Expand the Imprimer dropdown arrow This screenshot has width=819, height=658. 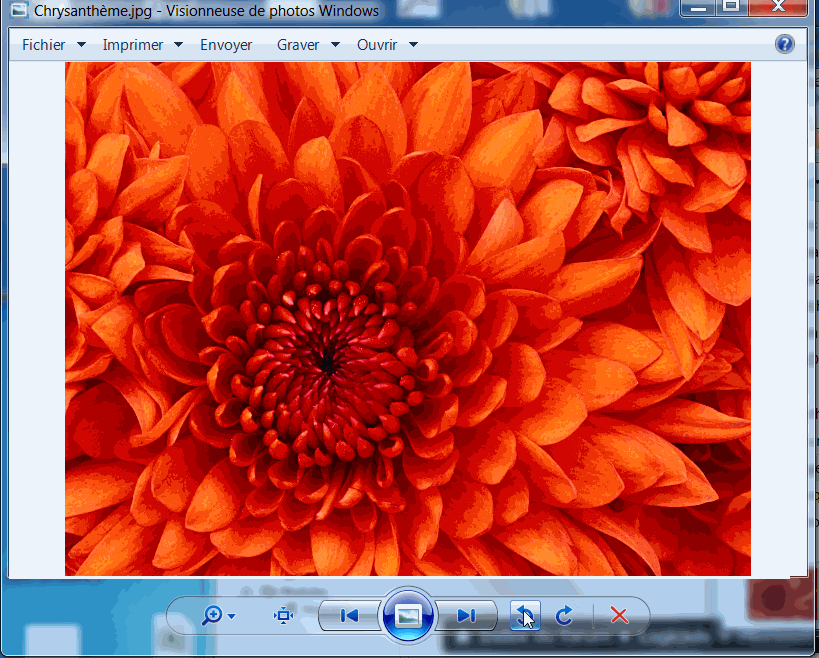tap(178, 45)
